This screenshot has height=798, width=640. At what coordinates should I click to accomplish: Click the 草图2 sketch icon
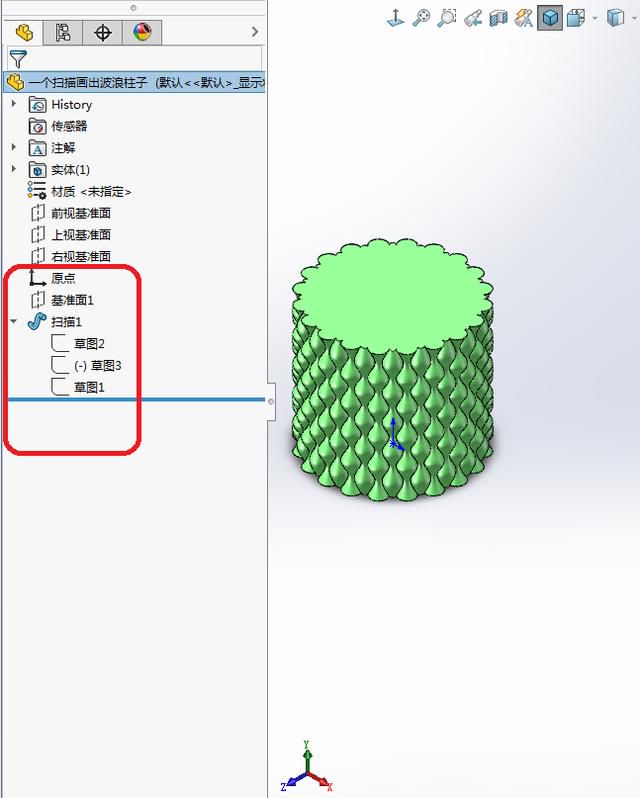click(60, 343)
